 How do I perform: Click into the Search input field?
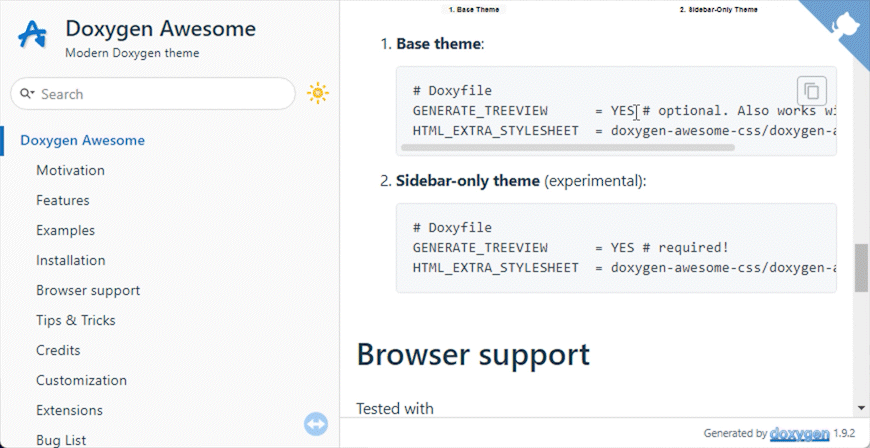click(160, 94)
